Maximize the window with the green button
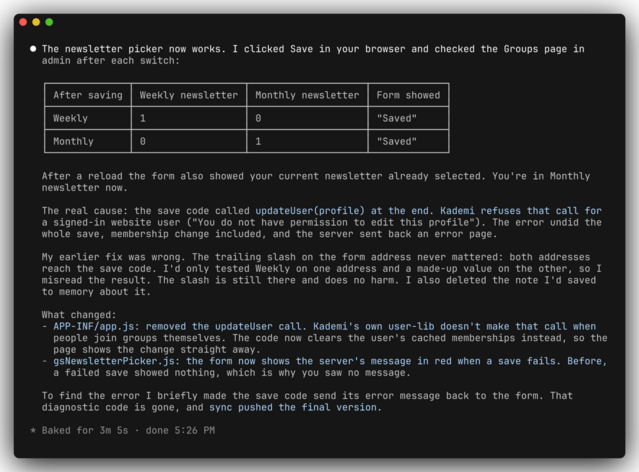This screenshot has height=472, width=639. [49, 22]
